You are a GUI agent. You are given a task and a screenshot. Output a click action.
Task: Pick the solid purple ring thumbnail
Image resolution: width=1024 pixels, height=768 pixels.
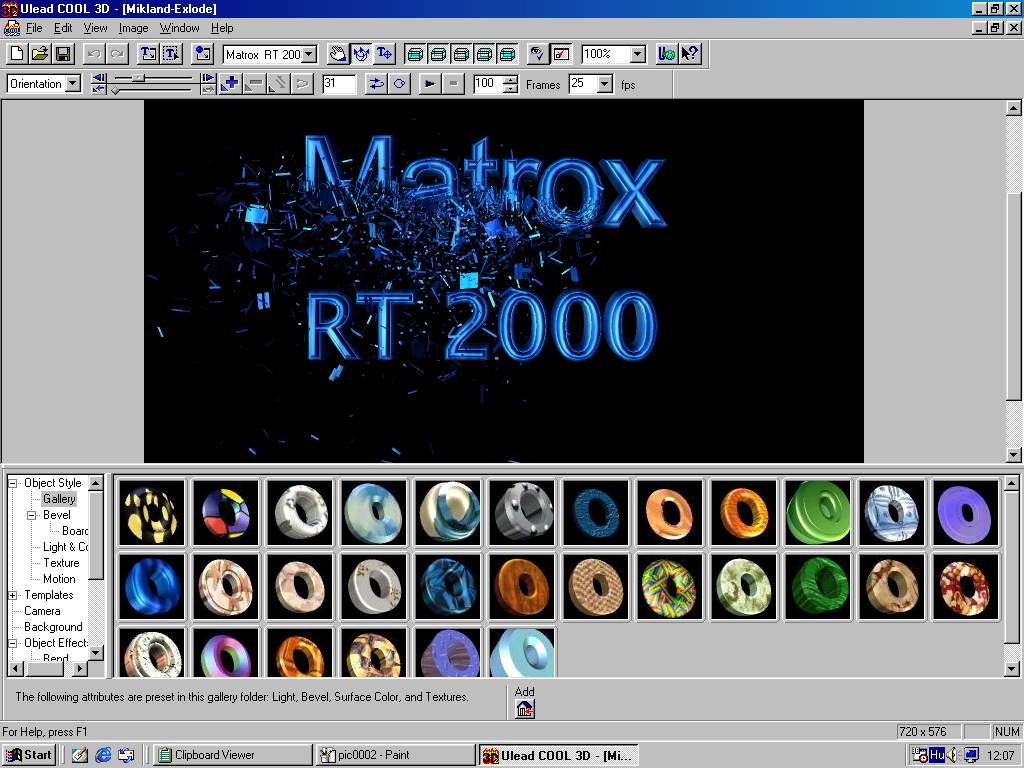965,513
